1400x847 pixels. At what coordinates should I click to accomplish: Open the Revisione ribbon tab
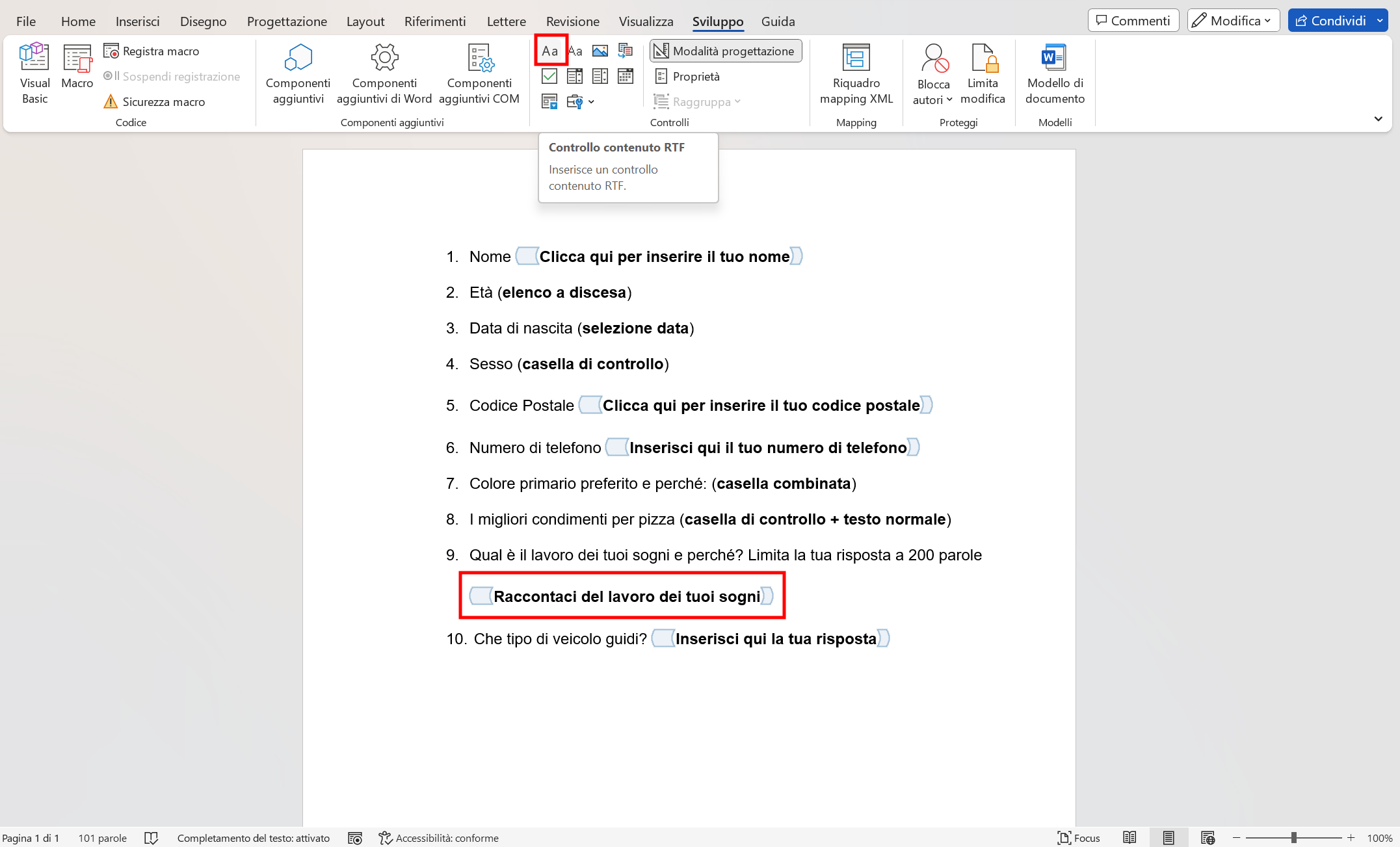572,21
